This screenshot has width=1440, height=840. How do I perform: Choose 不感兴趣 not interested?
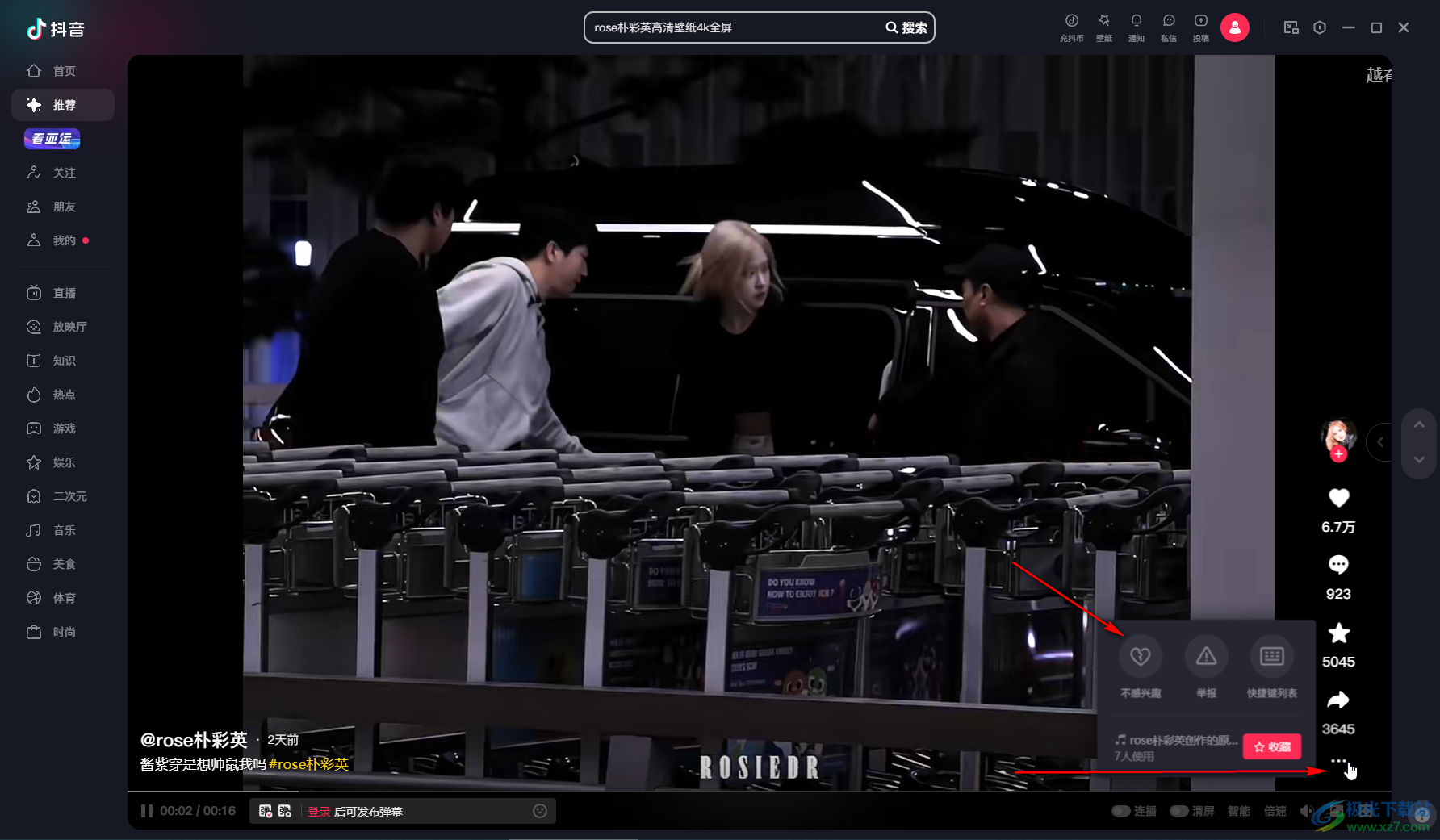point(1141,667)
